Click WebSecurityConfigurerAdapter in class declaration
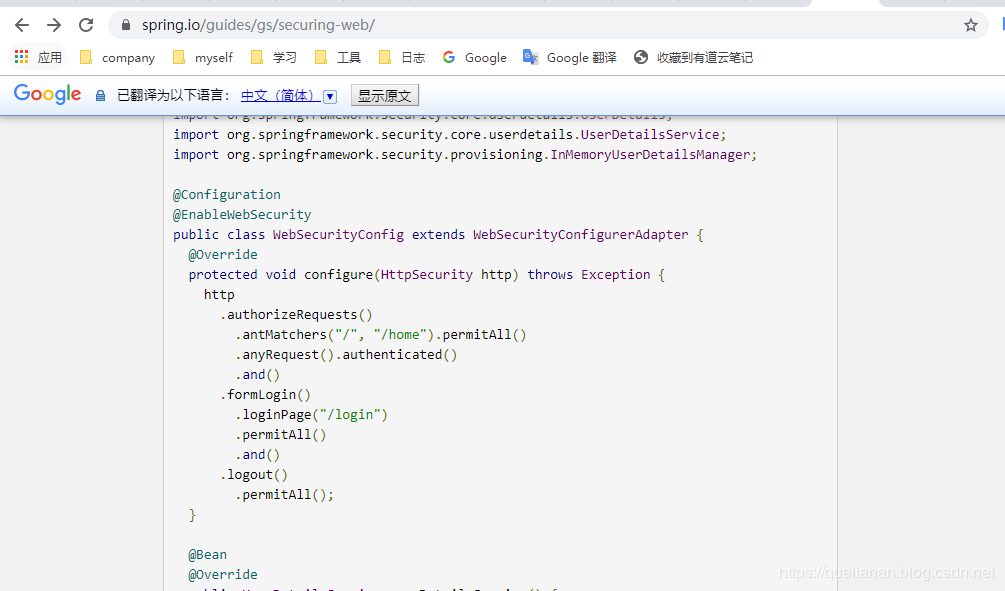This screenshot has height=591, width=1005. pos(581,235)
